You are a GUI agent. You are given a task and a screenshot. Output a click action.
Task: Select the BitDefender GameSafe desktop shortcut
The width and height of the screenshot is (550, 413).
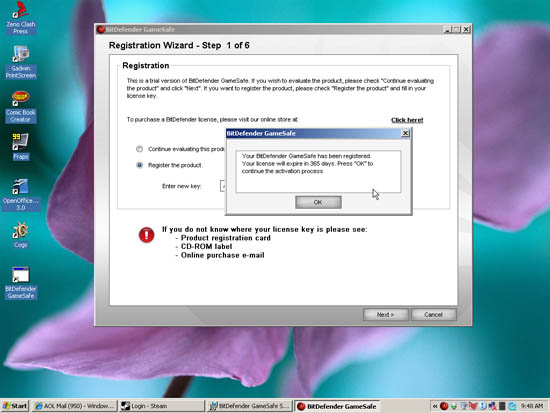coord(20,283)
